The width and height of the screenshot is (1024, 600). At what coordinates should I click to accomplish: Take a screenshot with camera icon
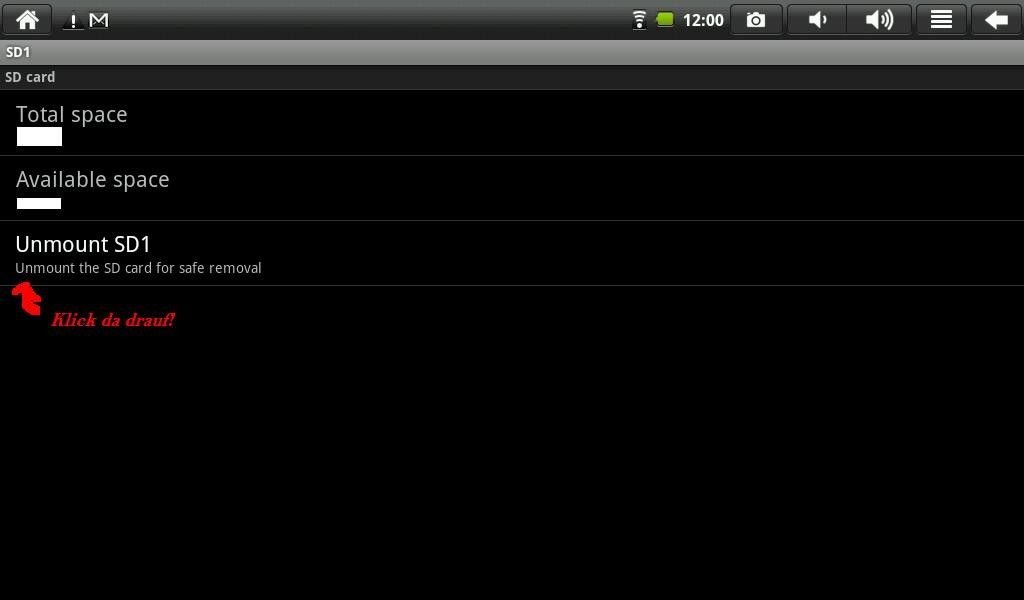pyautogui.click(x=756, y=20)
